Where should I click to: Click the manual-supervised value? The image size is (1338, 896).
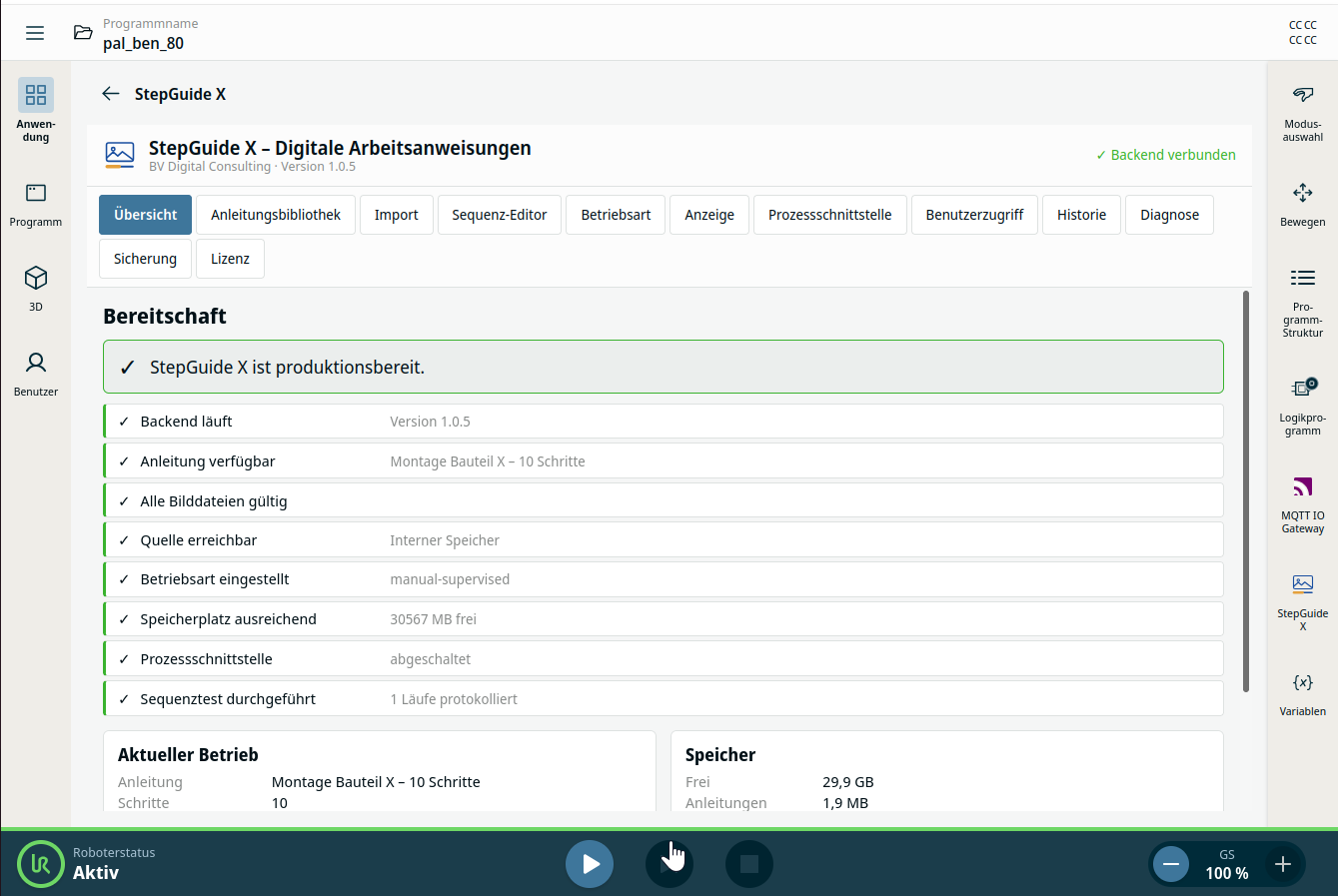click(x=450, y=579)
